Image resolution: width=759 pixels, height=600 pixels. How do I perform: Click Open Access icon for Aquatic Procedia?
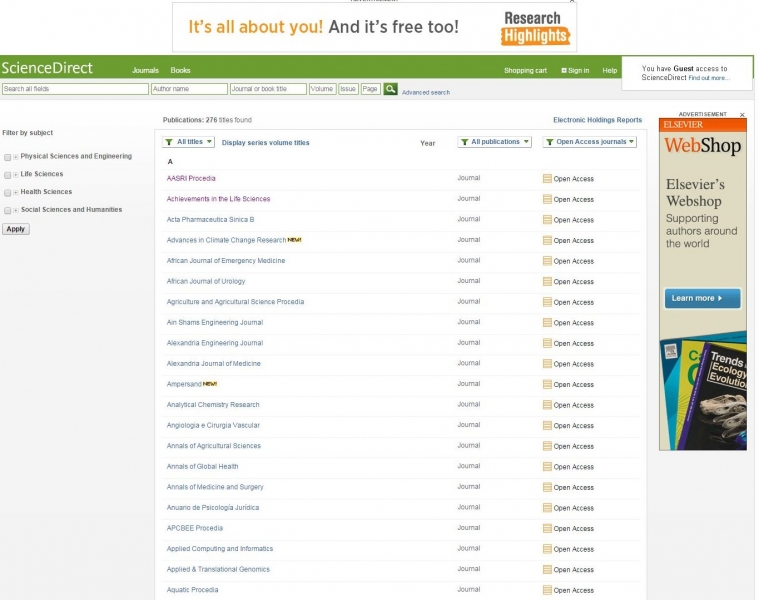[547, 590]
